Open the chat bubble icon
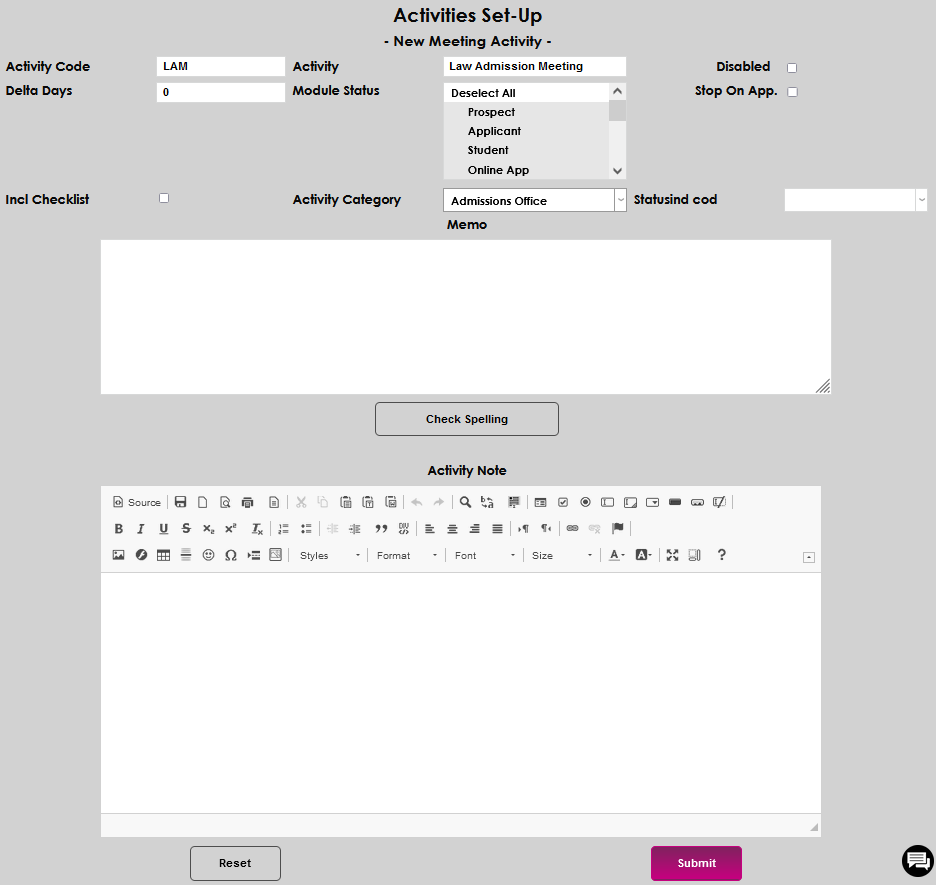The width and height of the screenshot is (936, 885). pyautogui.click(x=917, y=861)
